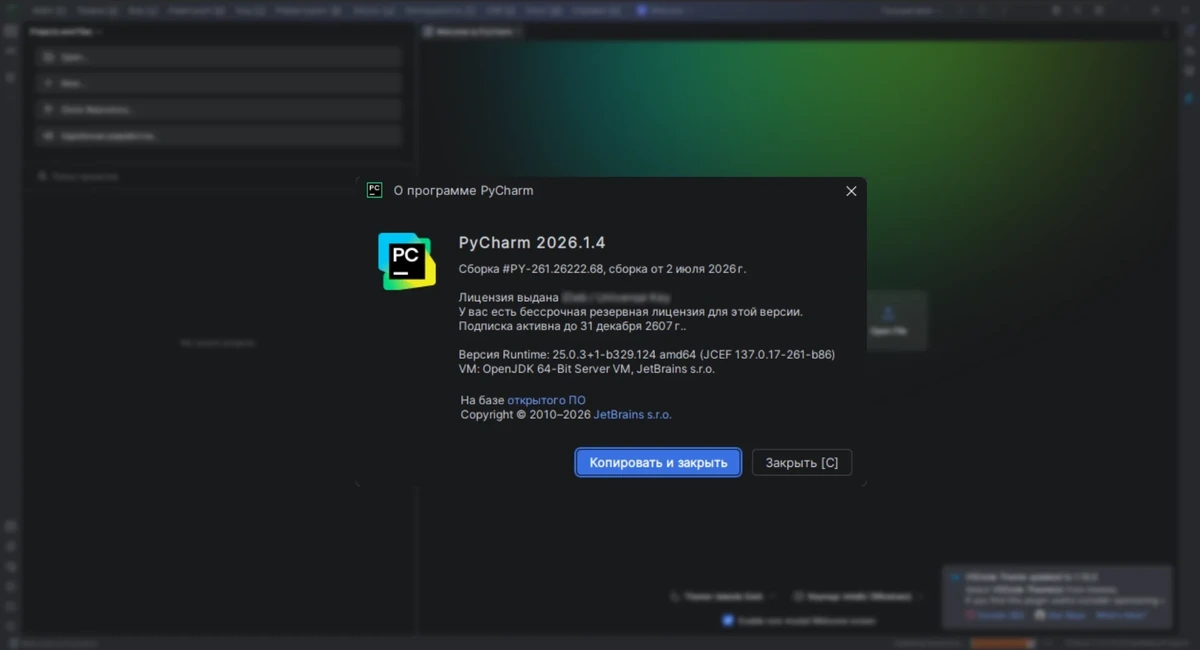1200x650 pixels.
Task: Click the Закрыть [C] button
Action: point(802,462)
